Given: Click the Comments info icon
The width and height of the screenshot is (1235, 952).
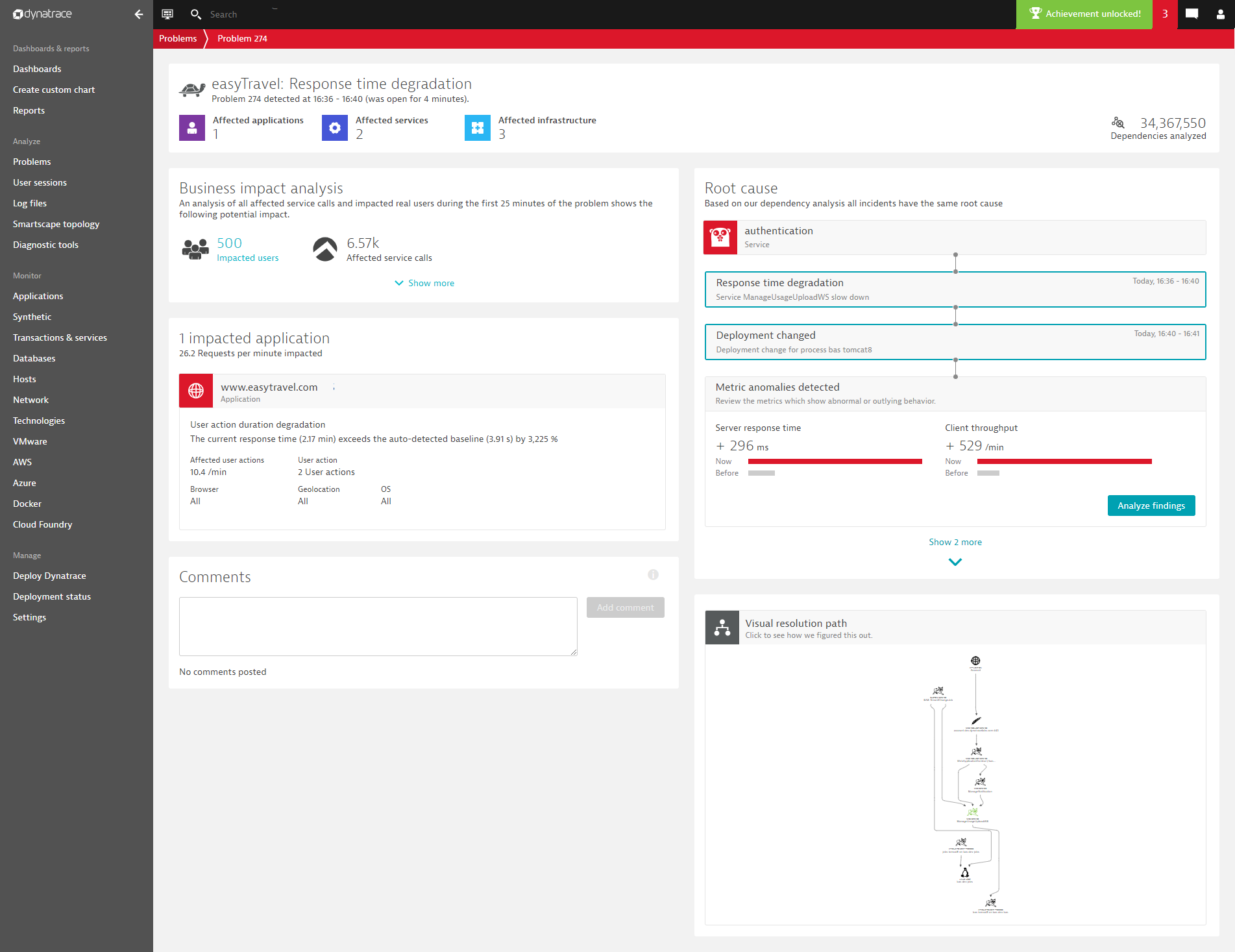Looking at the screenshot, I should 653,575.
